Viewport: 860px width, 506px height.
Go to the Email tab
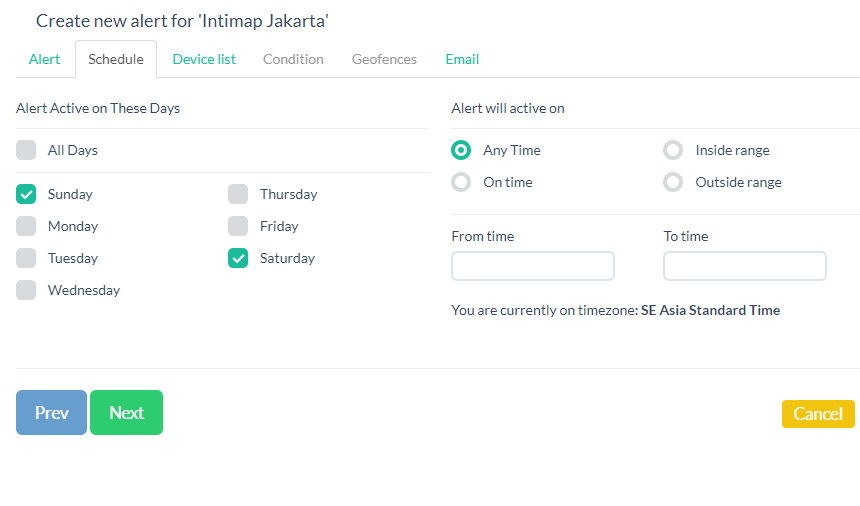coord(462,59)
